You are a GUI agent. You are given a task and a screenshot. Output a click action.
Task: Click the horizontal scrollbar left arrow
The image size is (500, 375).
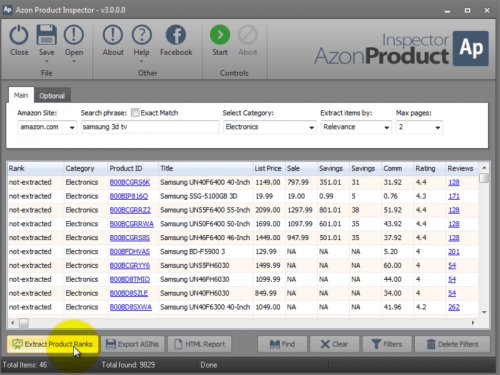[13, 323]
